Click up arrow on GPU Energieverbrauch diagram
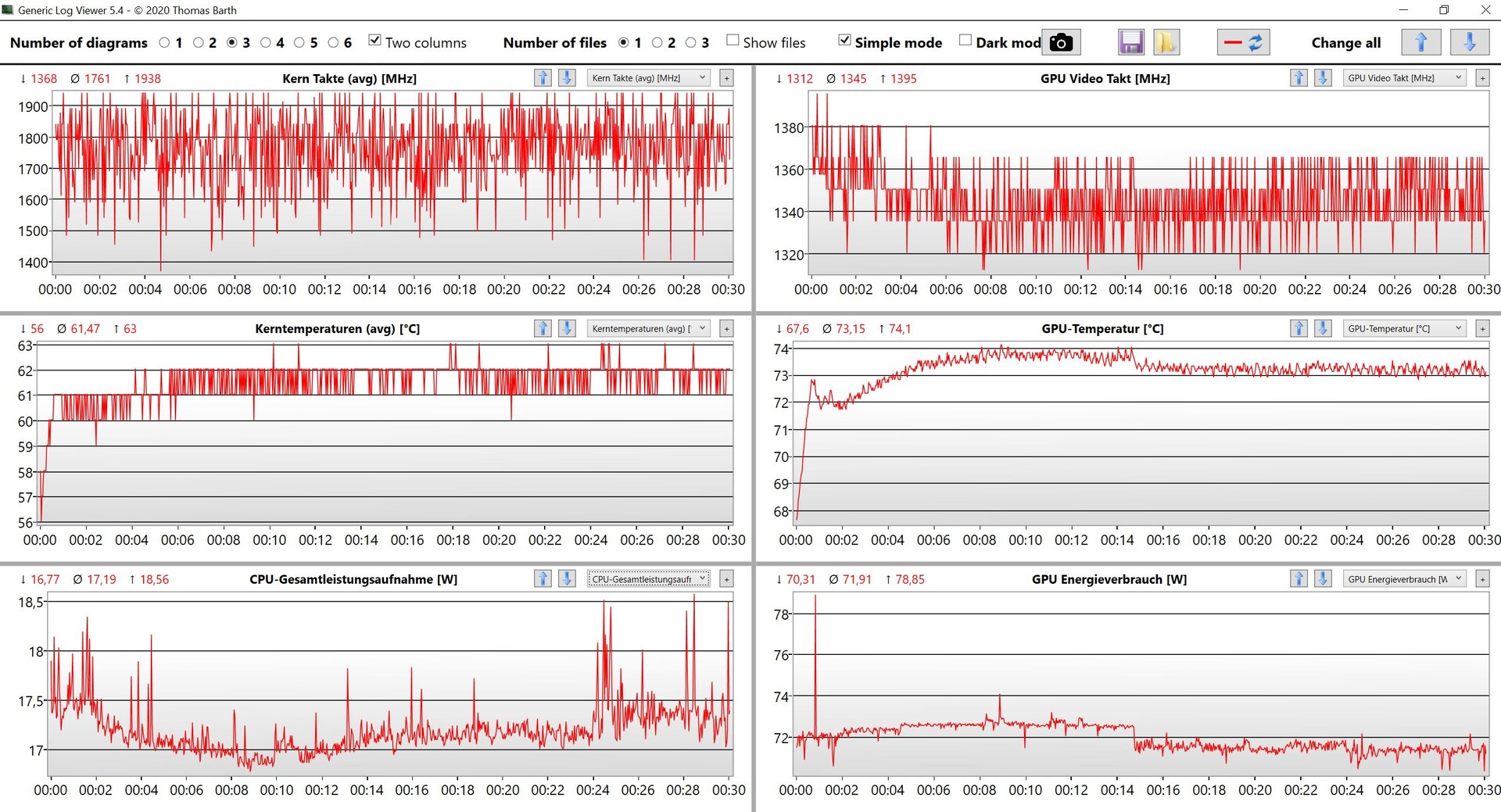1501x812 pixels. click(1299, 578)
